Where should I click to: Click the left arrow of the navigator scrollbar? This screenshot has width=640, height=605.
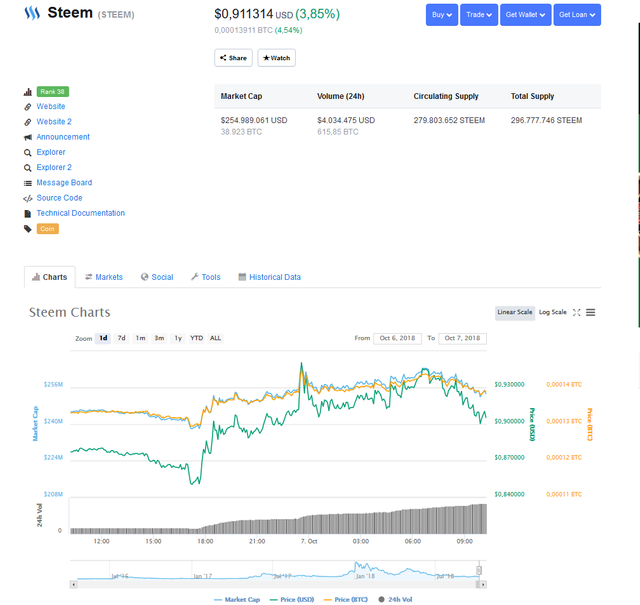point(73,585)
